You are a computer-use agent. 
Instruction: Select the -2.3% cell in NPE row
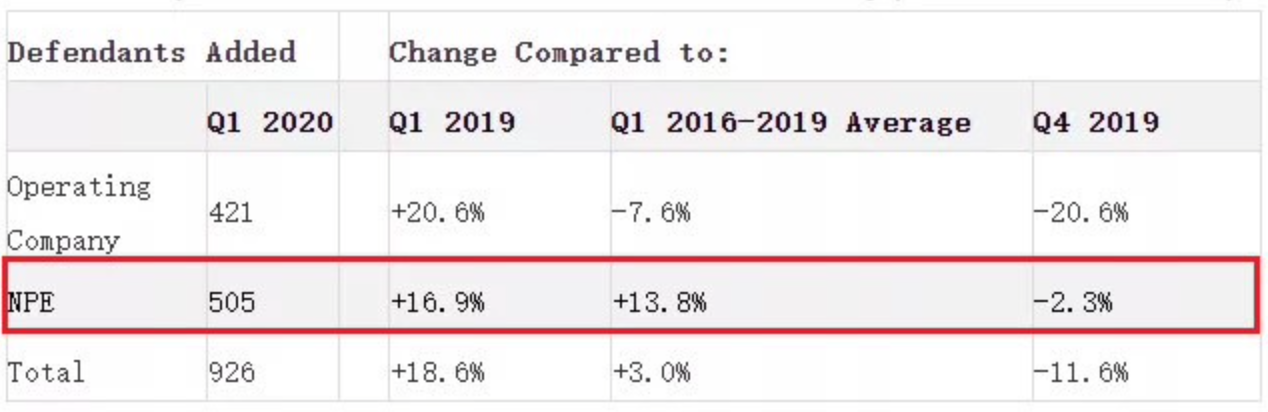[x=1072, y=302]
